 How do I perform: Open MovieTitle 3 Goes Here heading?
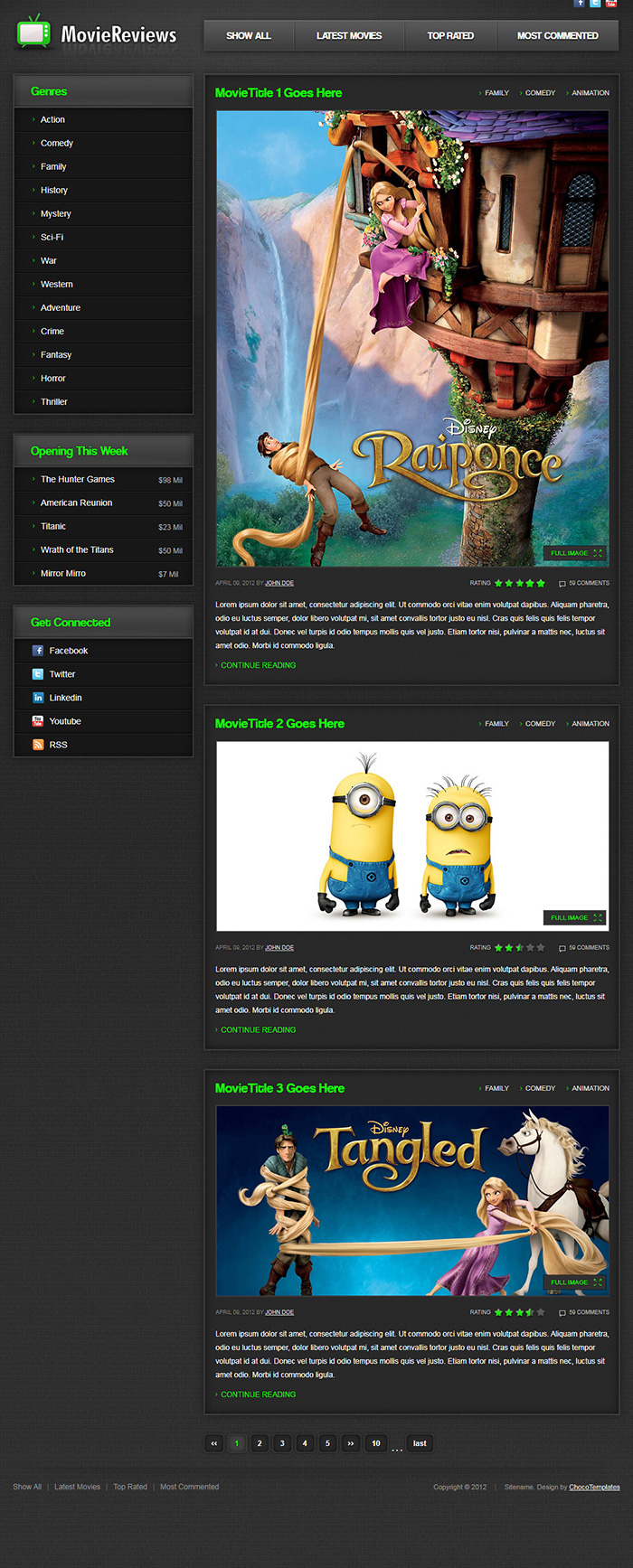[x=279, y=1088]
